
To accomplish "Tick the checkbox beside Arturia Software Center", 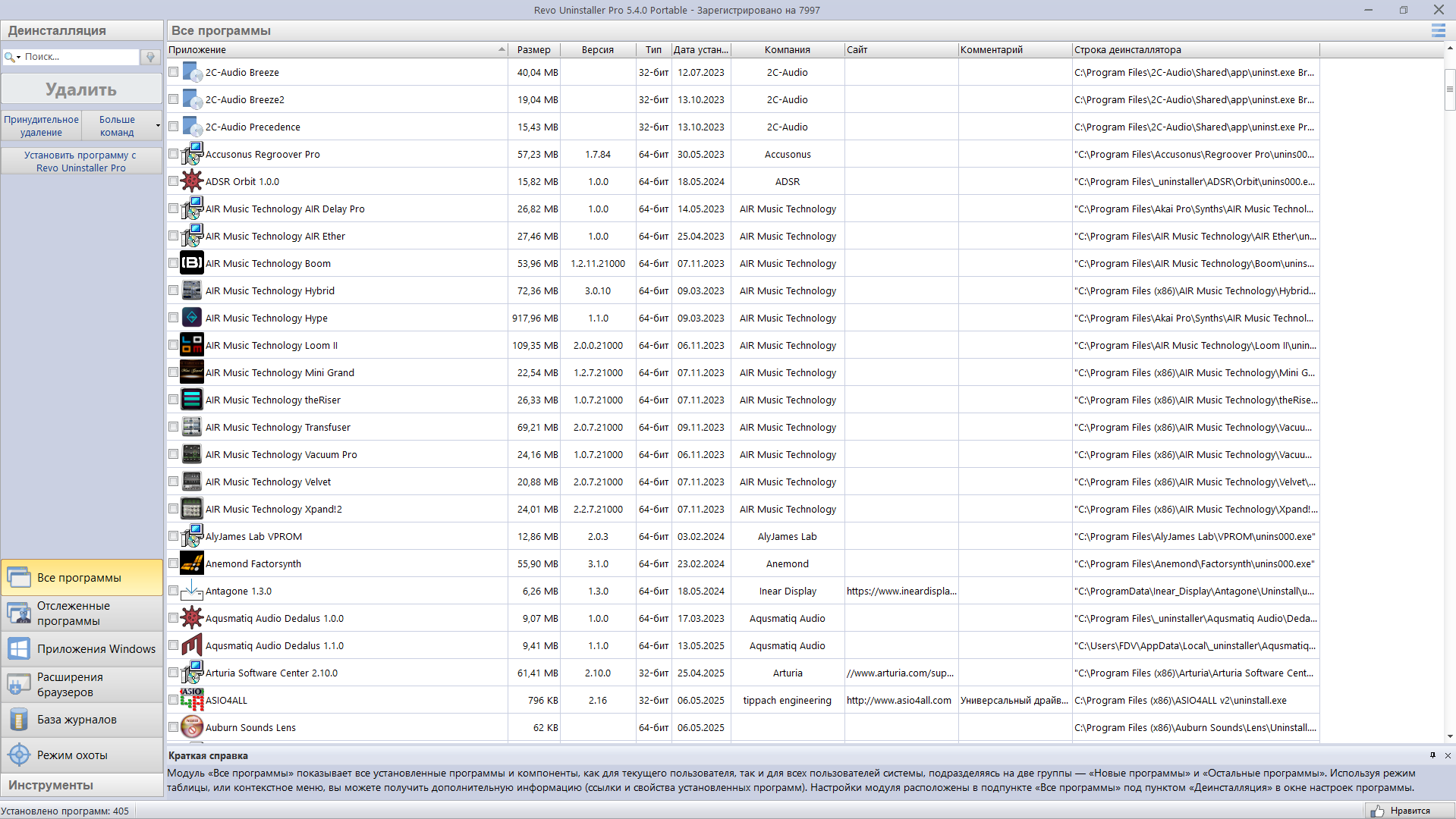I will [x=173, y=672].
